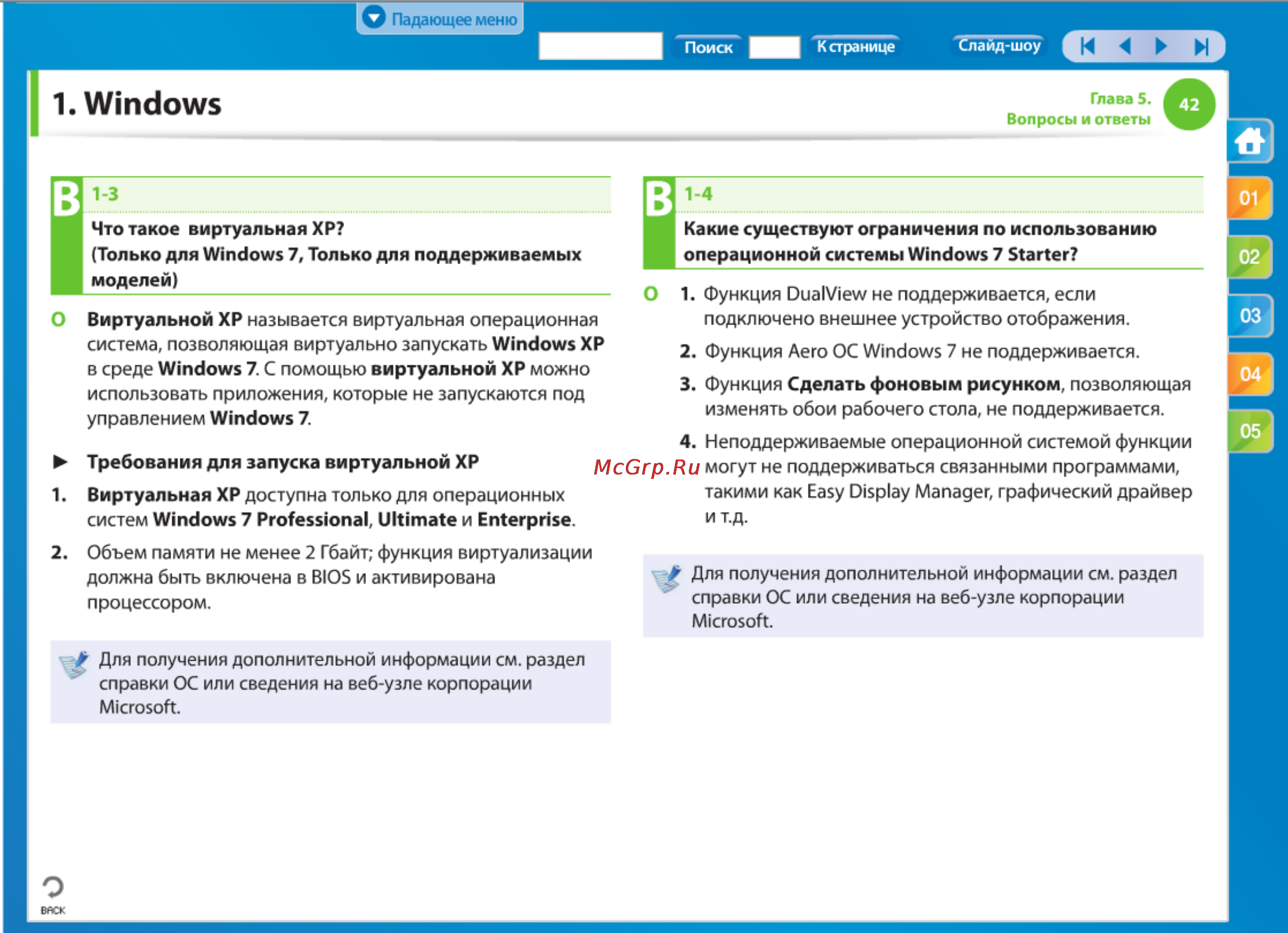
Task: Click the green page number 42 badge
Action: [x=1188, y=104]
